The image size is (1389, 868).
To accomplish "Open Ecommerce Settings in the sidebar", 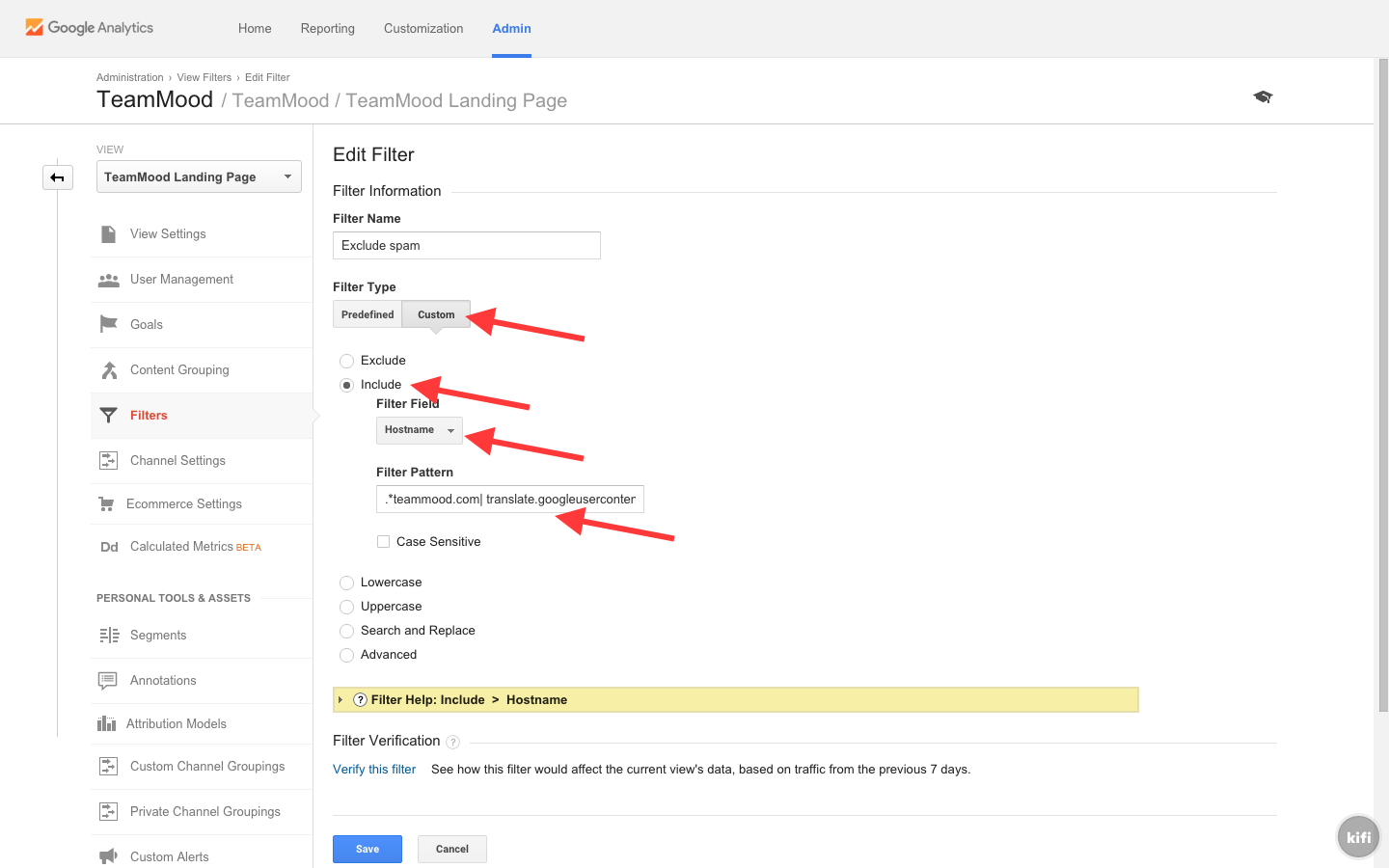I will click(184, 504).
